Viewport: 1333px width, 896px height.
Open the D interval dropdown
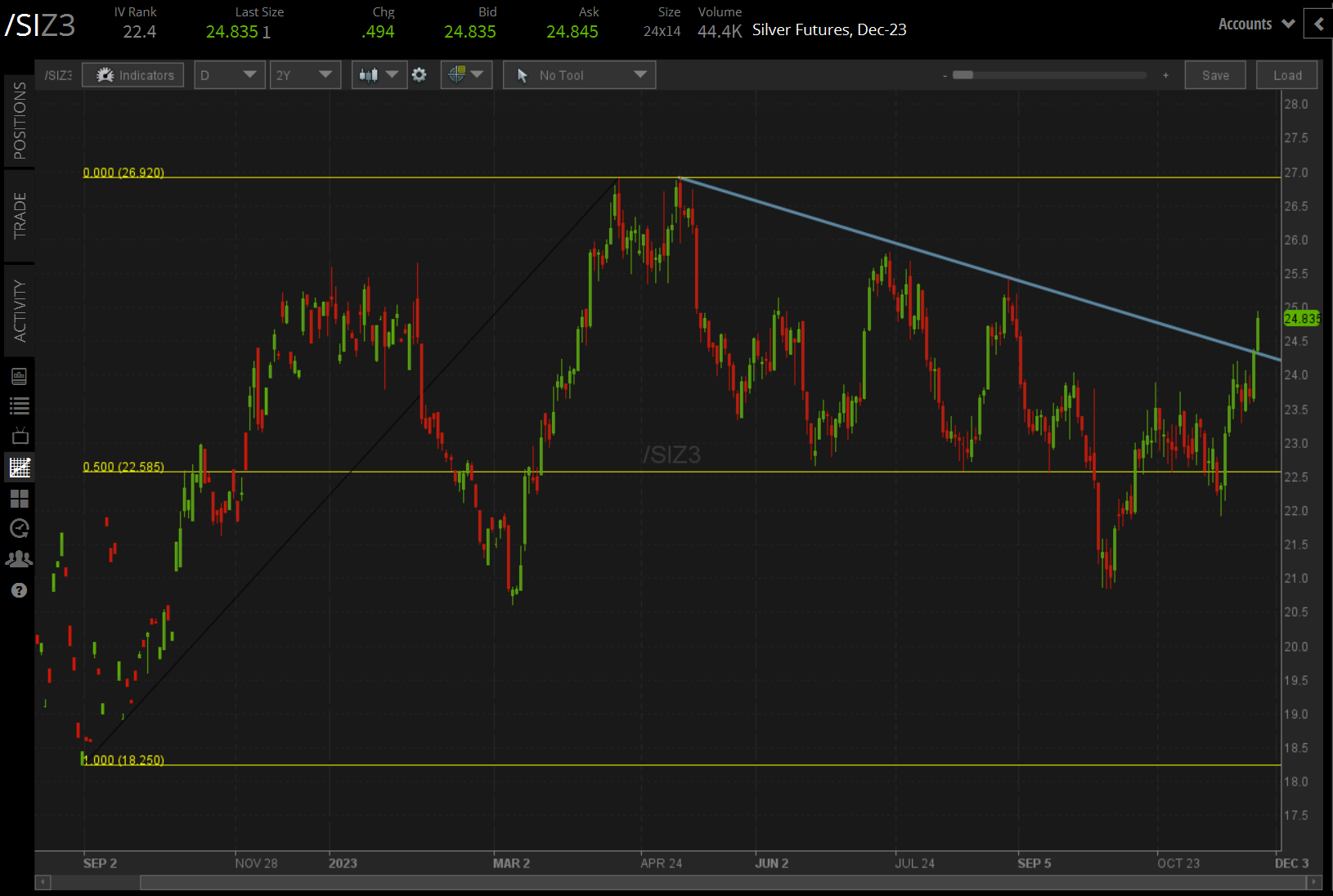[229, 75]
